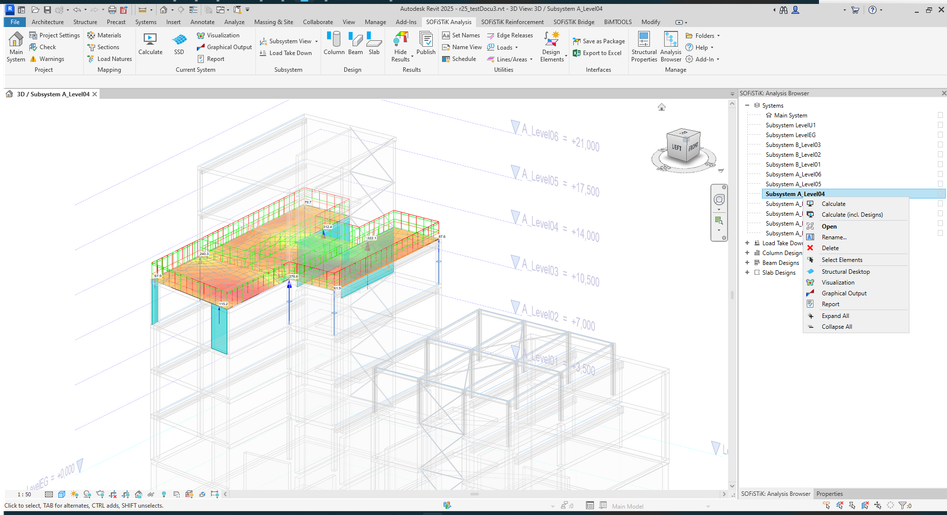The height and width of the screenshot is (515, 947).
Task: Toggle checkbox for Subsystem A_Level05
Action: coord(940,184)
